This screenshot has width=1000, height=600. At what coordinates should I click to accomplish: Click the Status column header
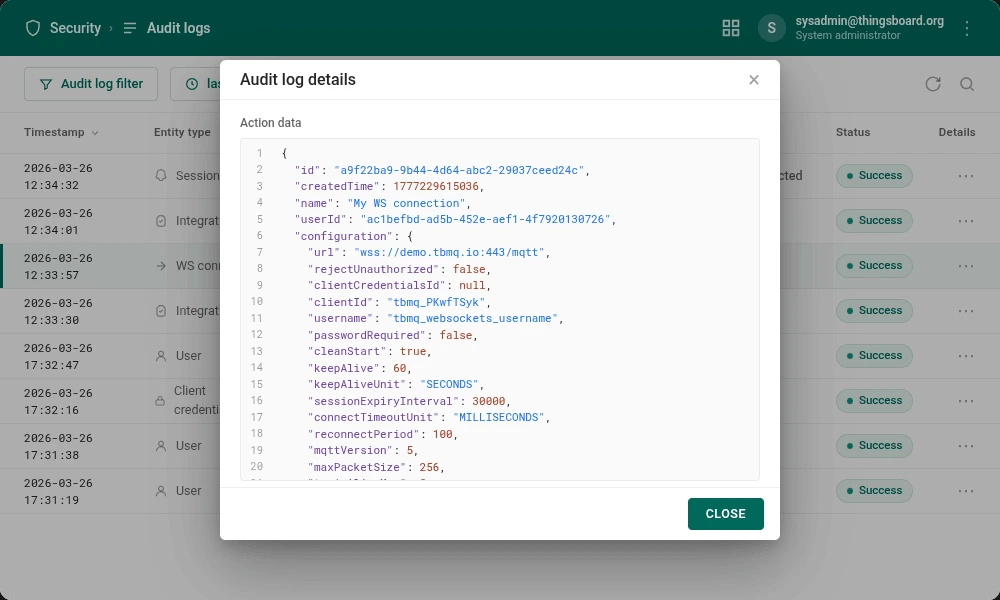[853, 132]
